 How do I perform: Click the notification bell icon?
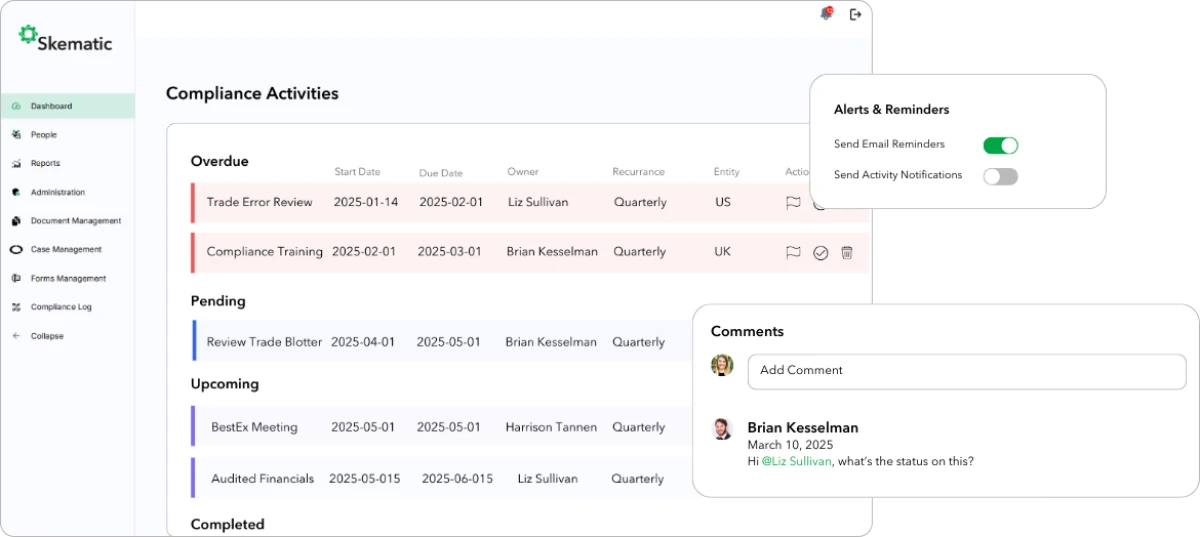tap(826, 14)
